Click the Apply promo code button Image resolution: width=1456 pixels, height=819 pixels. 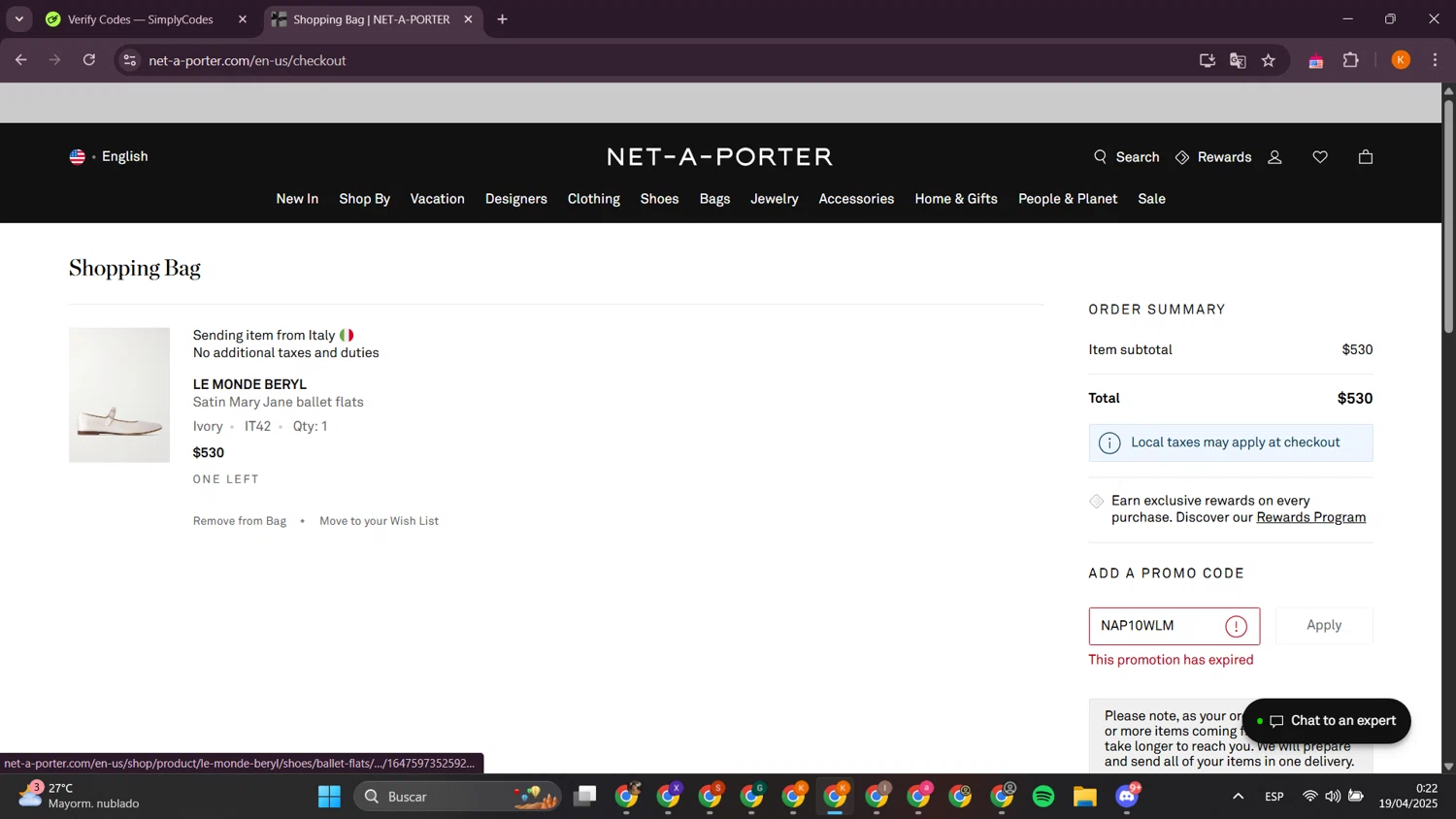coord(1324,626)
